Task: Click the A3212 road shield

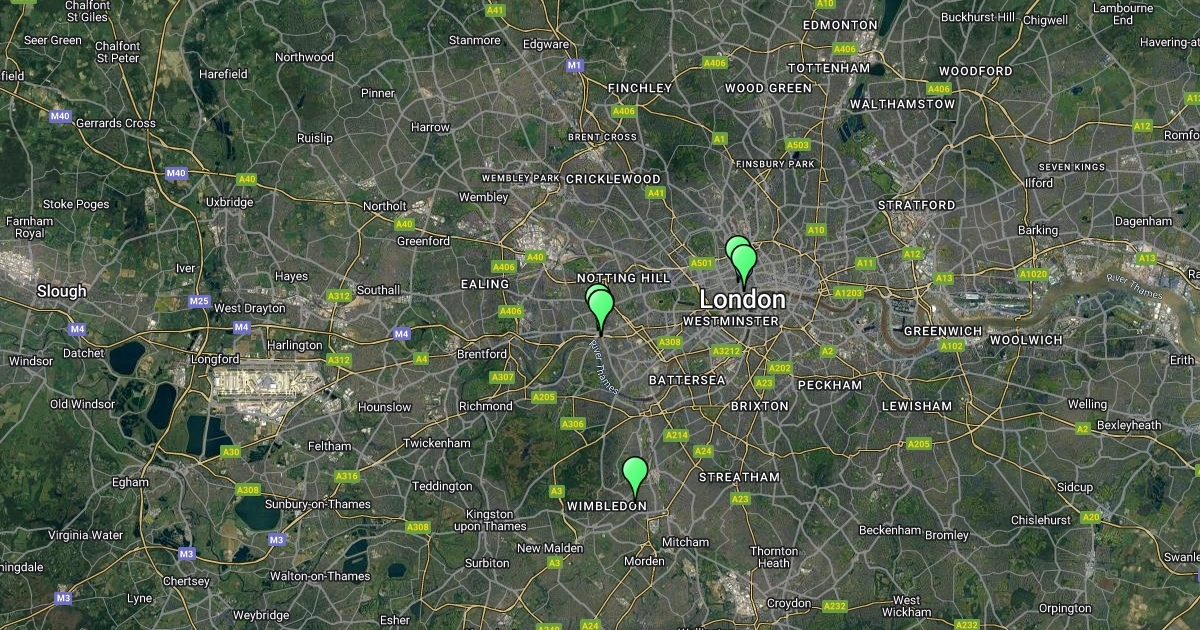Action: click(726, 351)
